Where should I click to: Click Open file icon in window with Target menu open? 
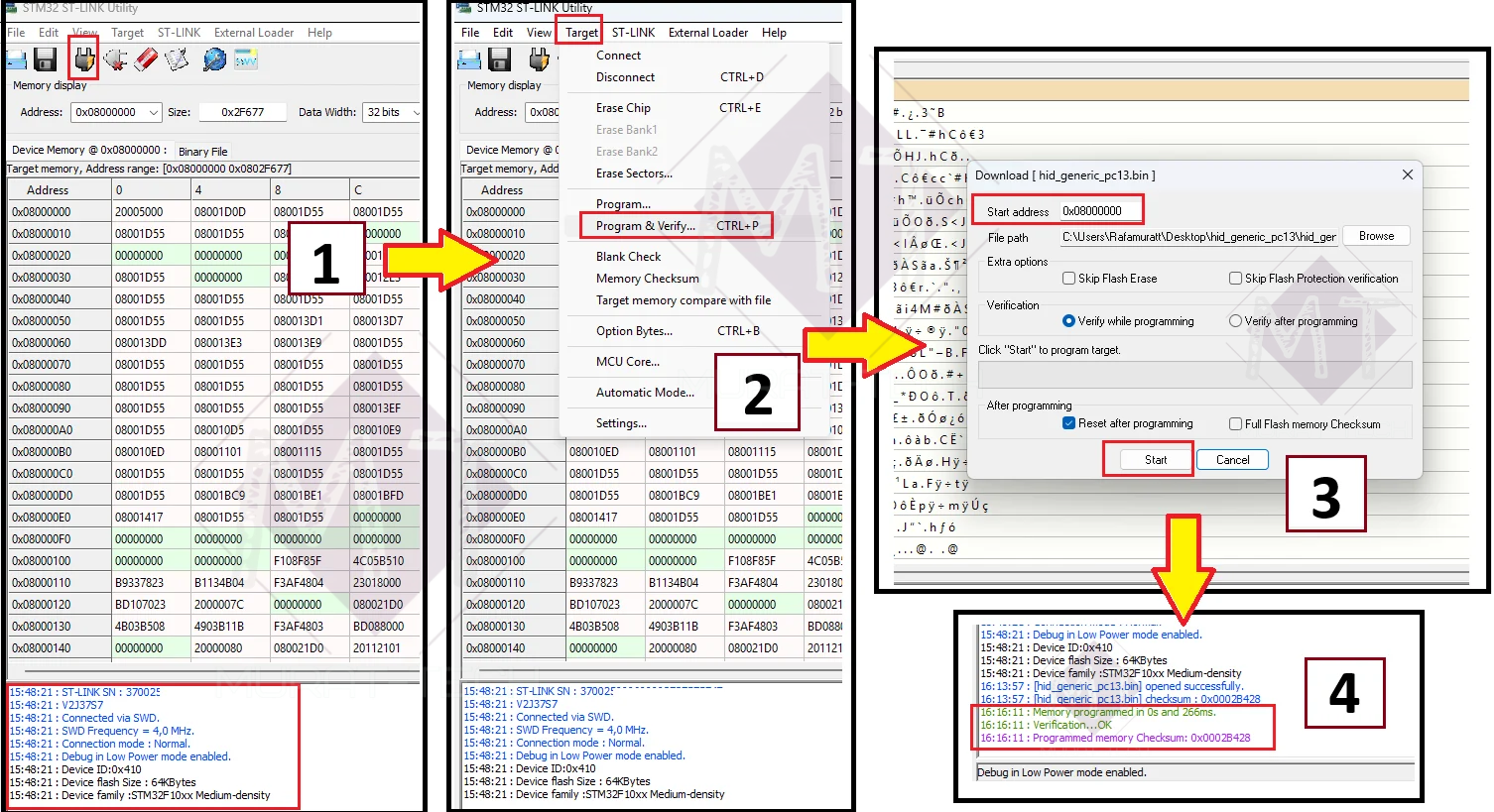[469, 60]
